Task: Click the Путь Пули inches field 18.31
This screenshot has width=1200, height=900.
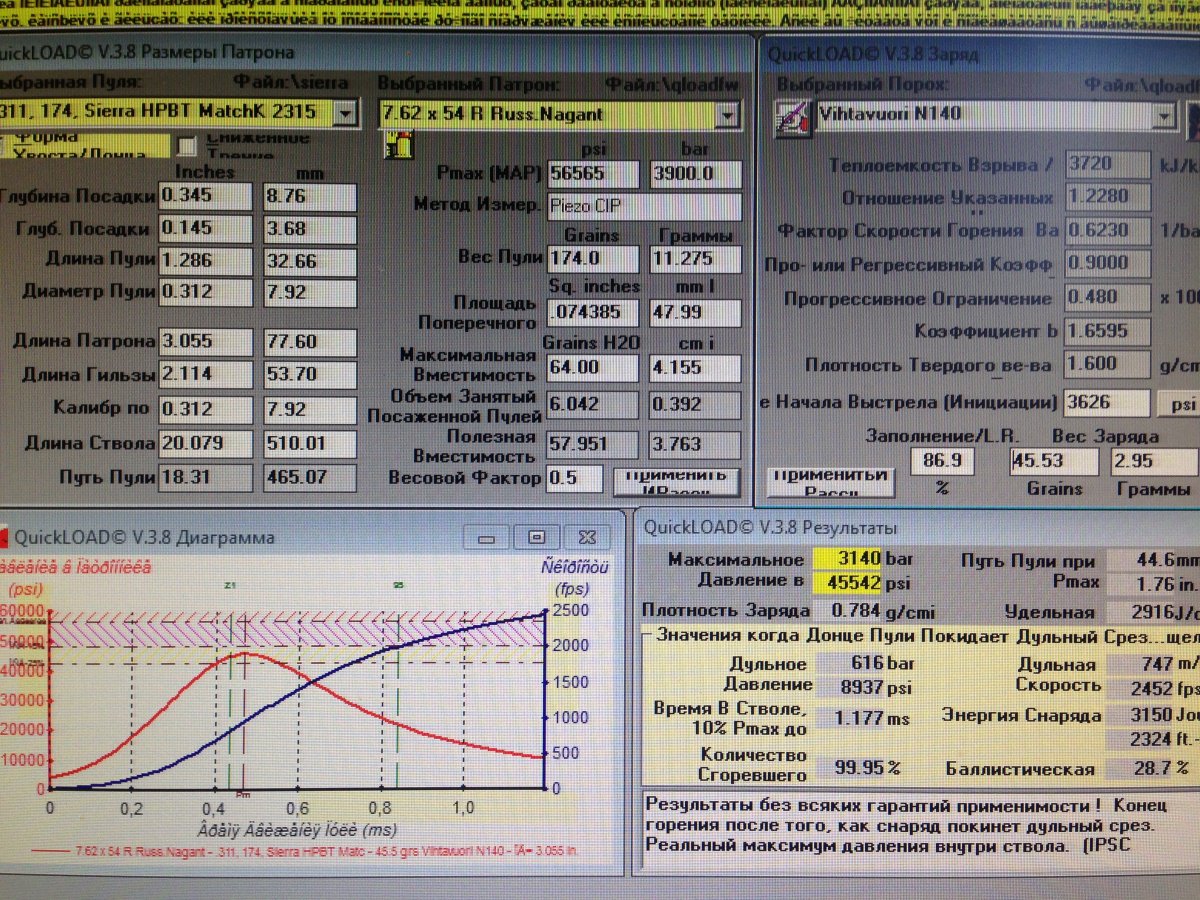Action: click(206, 478)
